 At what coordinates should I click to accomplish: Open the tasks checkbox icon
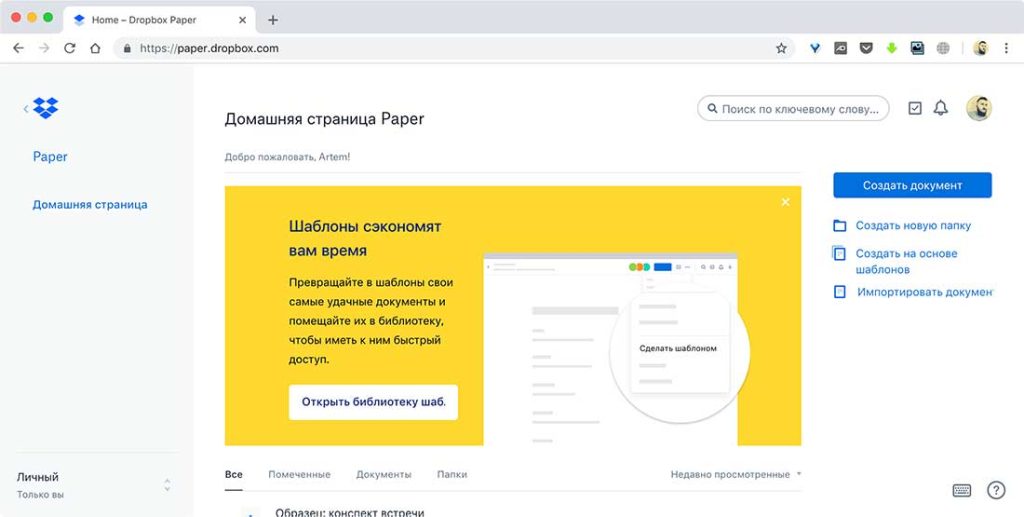tap(915, 108)
